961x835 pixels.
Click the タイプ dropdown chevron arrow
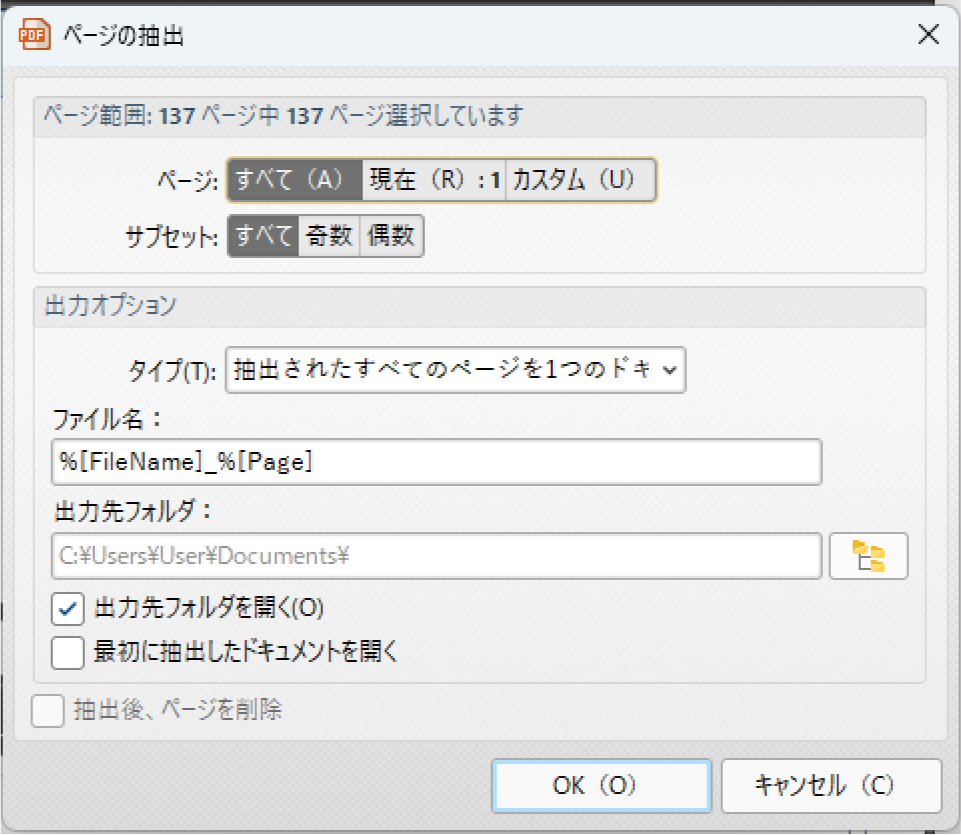point(669,370)
